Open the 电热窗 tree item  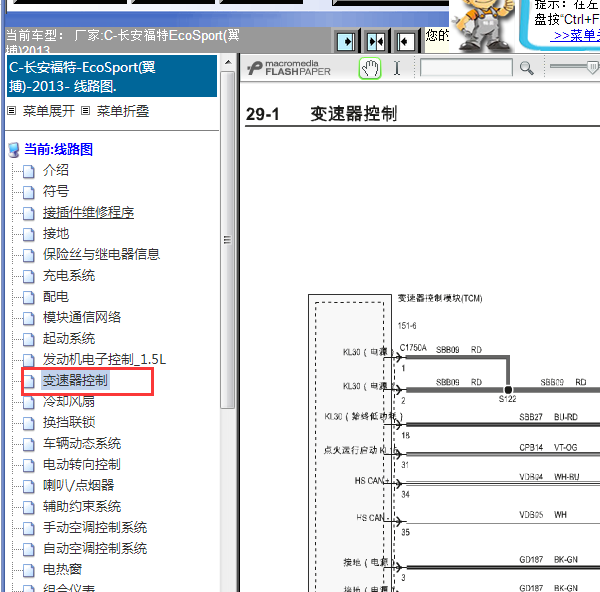pos(62,569)
